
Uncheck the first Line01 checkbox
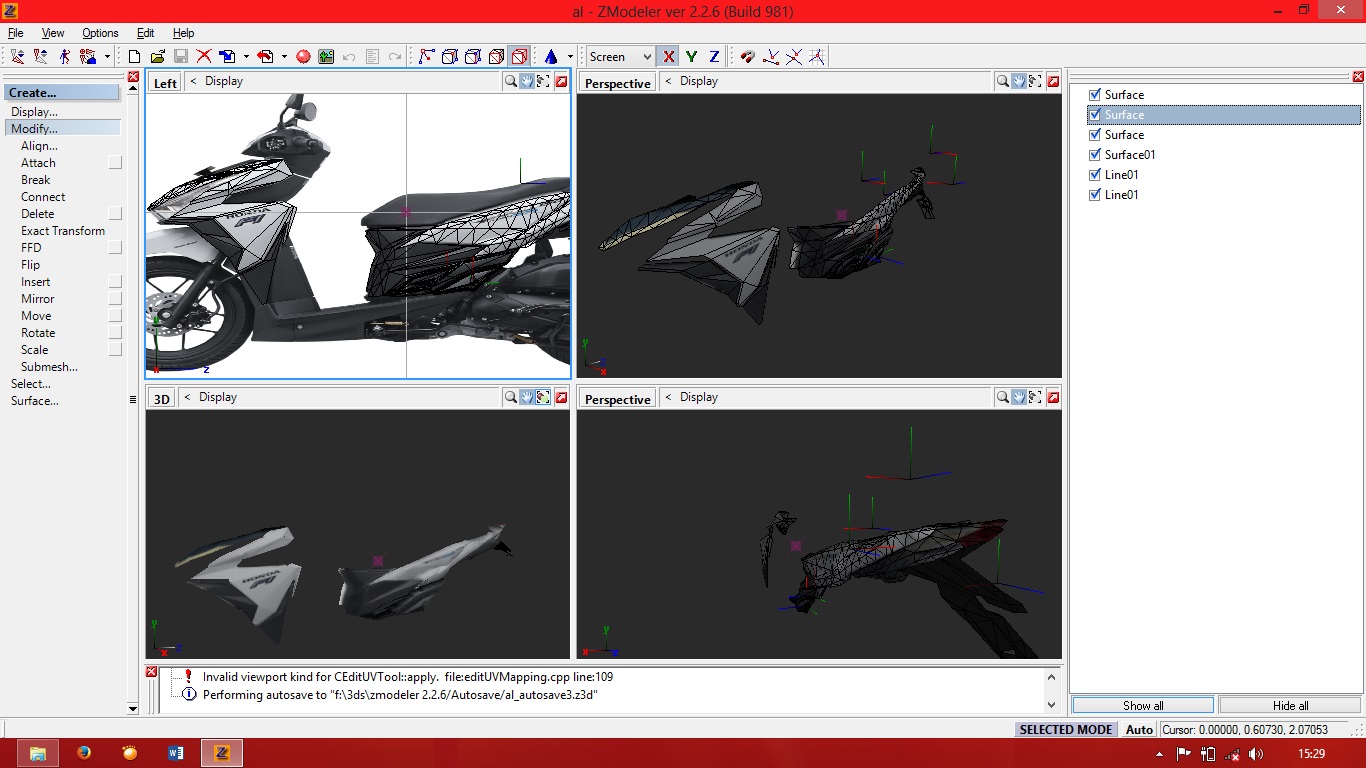point(1094,174)
